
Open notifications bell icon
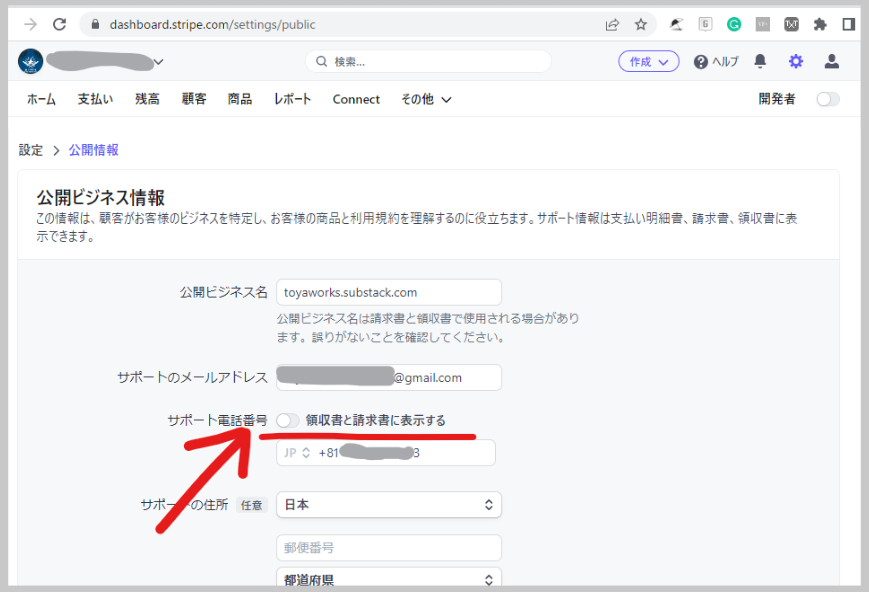tap(760, 61)
